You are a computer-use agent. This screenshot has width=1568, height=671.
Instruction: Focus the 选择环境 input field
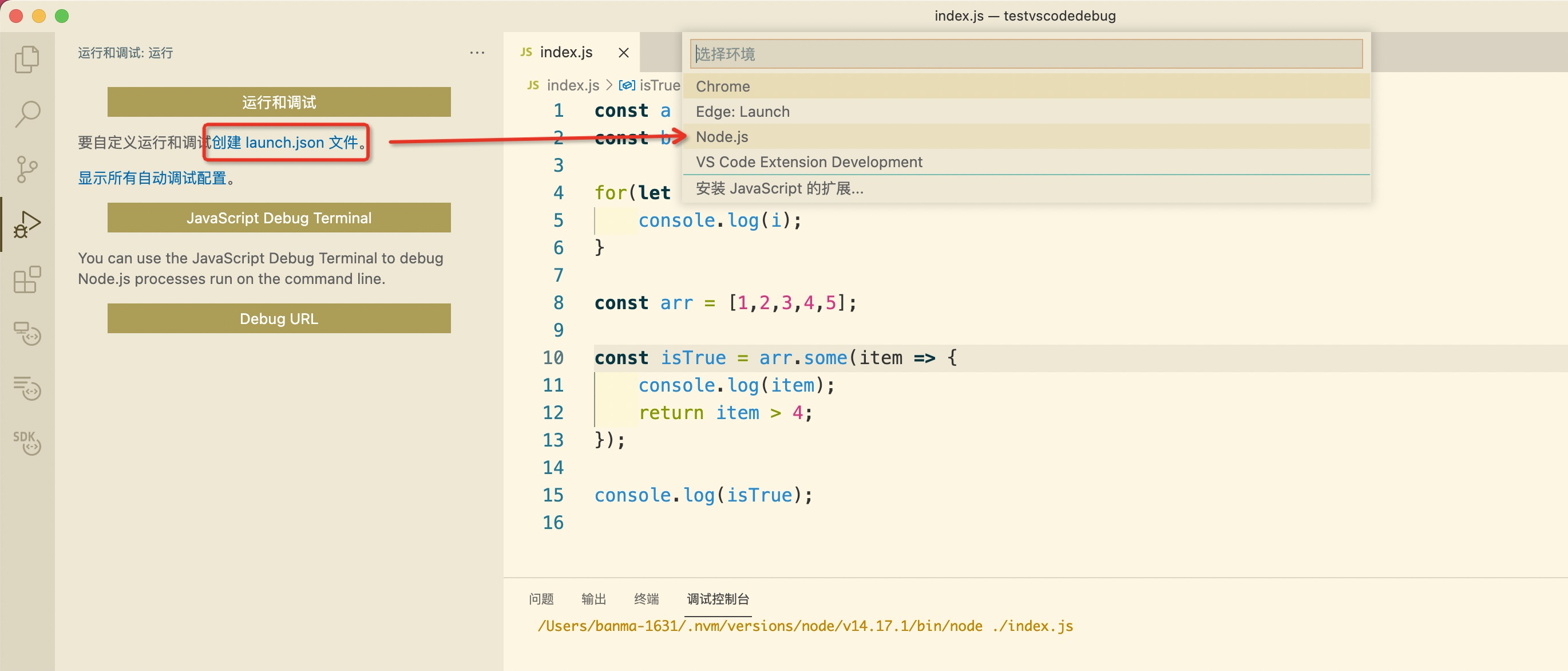click(x=1025, y=54)
